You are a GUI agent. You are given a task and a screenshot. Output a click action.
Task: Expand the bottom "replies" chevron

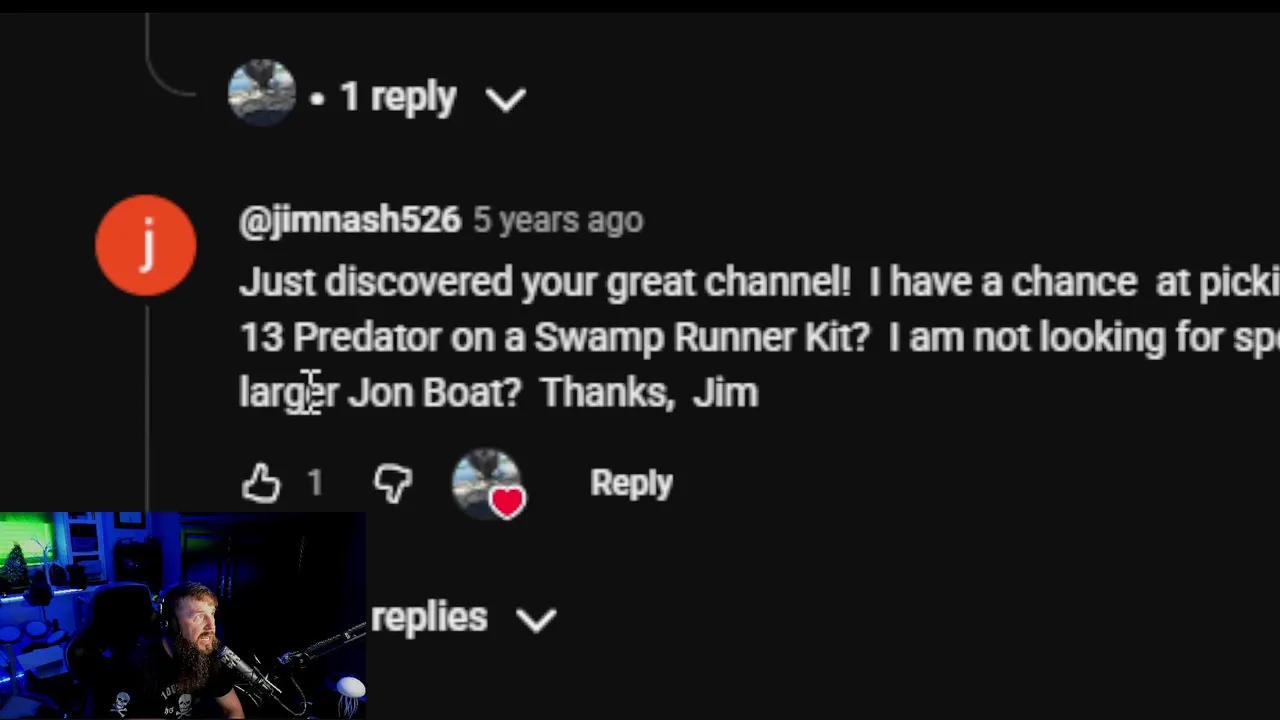click(x=537, y=620)
